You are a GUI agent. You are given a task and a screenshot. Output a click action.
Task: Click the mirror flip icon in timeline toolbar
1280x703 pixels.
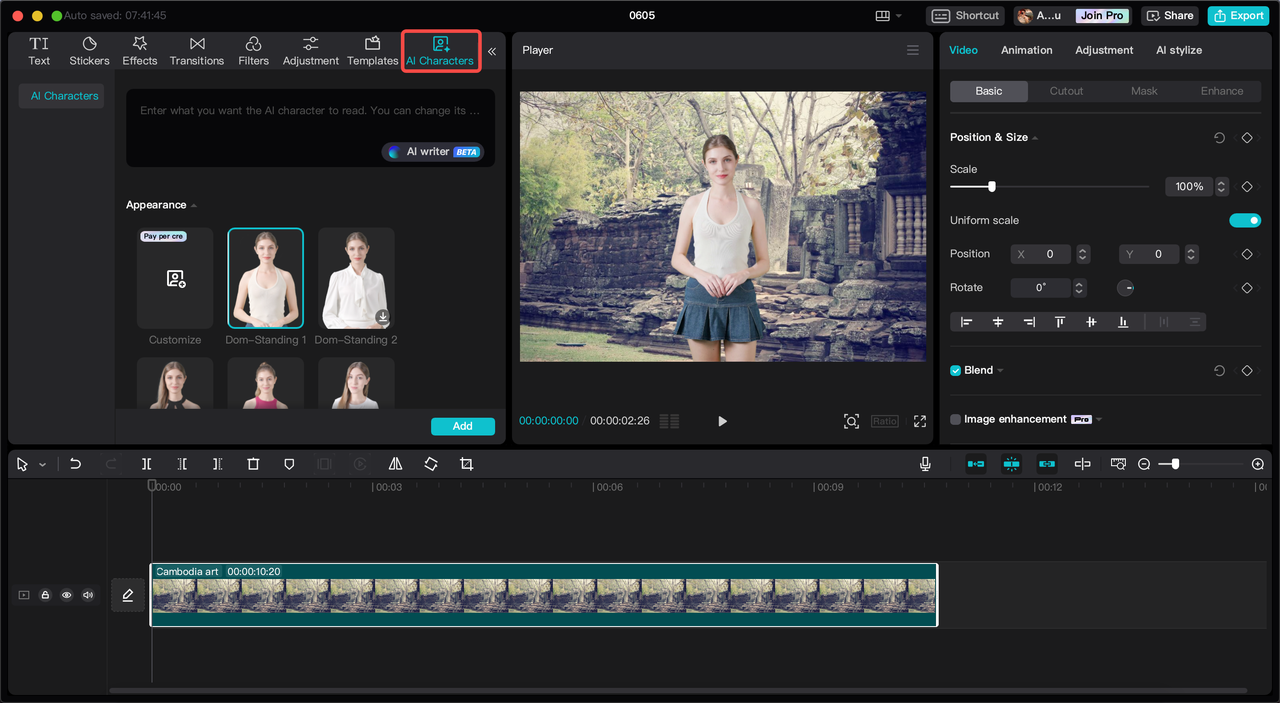[395, 464]
